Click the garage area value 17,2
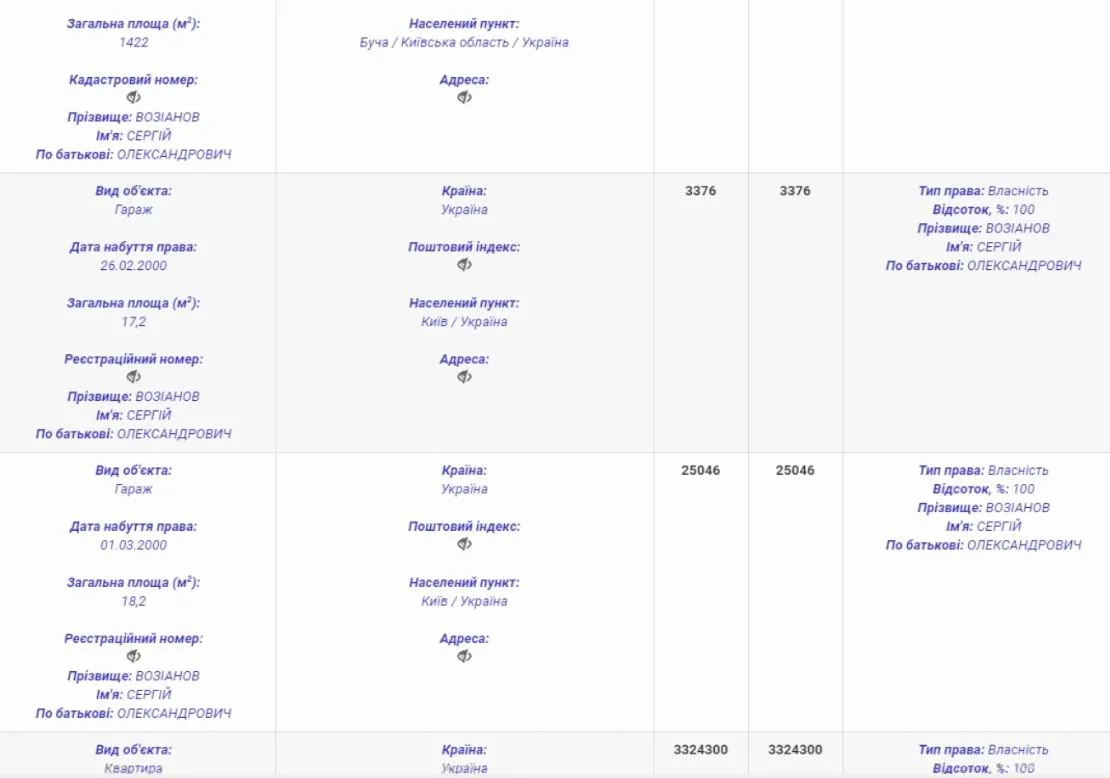 134,322
